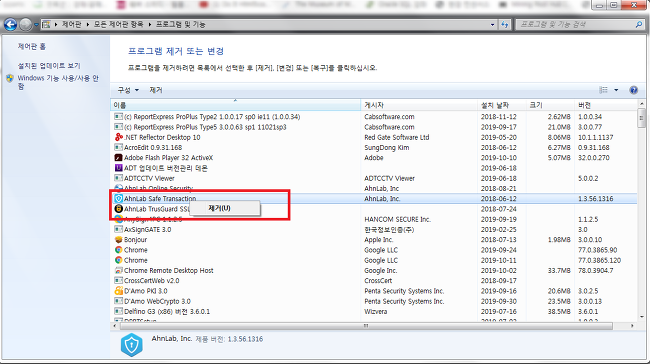
Task: Open the 구성 dropdown menu
Action: point(128,90)
